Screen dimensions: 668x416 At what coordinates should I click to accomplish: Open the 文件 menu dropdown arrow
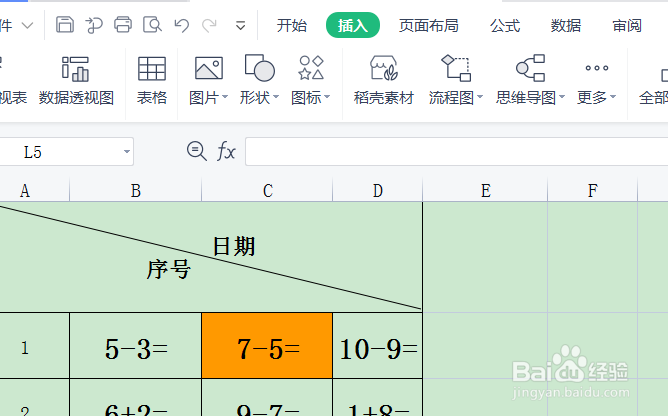27,26
